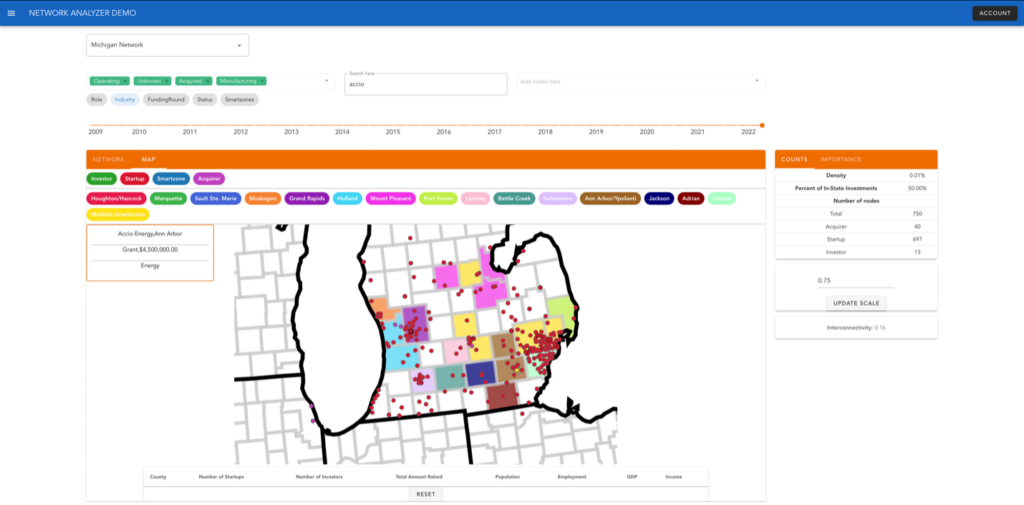Open the Importance tab

pyautogui.click(x=840, y=159)
